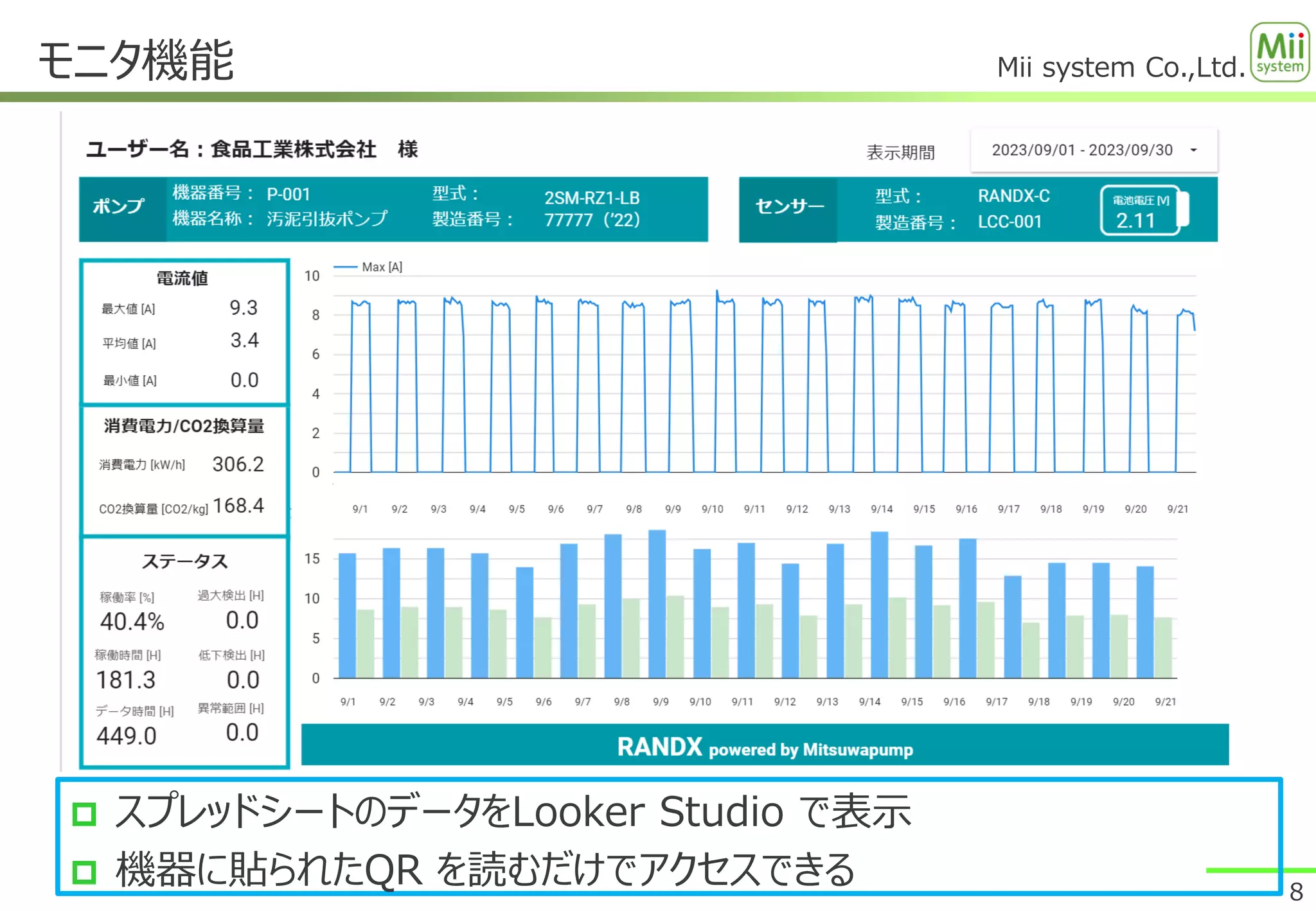Click the Mii system logo icon
1316x911 pixels.
pyautogui.click(x=1279, y=52)
